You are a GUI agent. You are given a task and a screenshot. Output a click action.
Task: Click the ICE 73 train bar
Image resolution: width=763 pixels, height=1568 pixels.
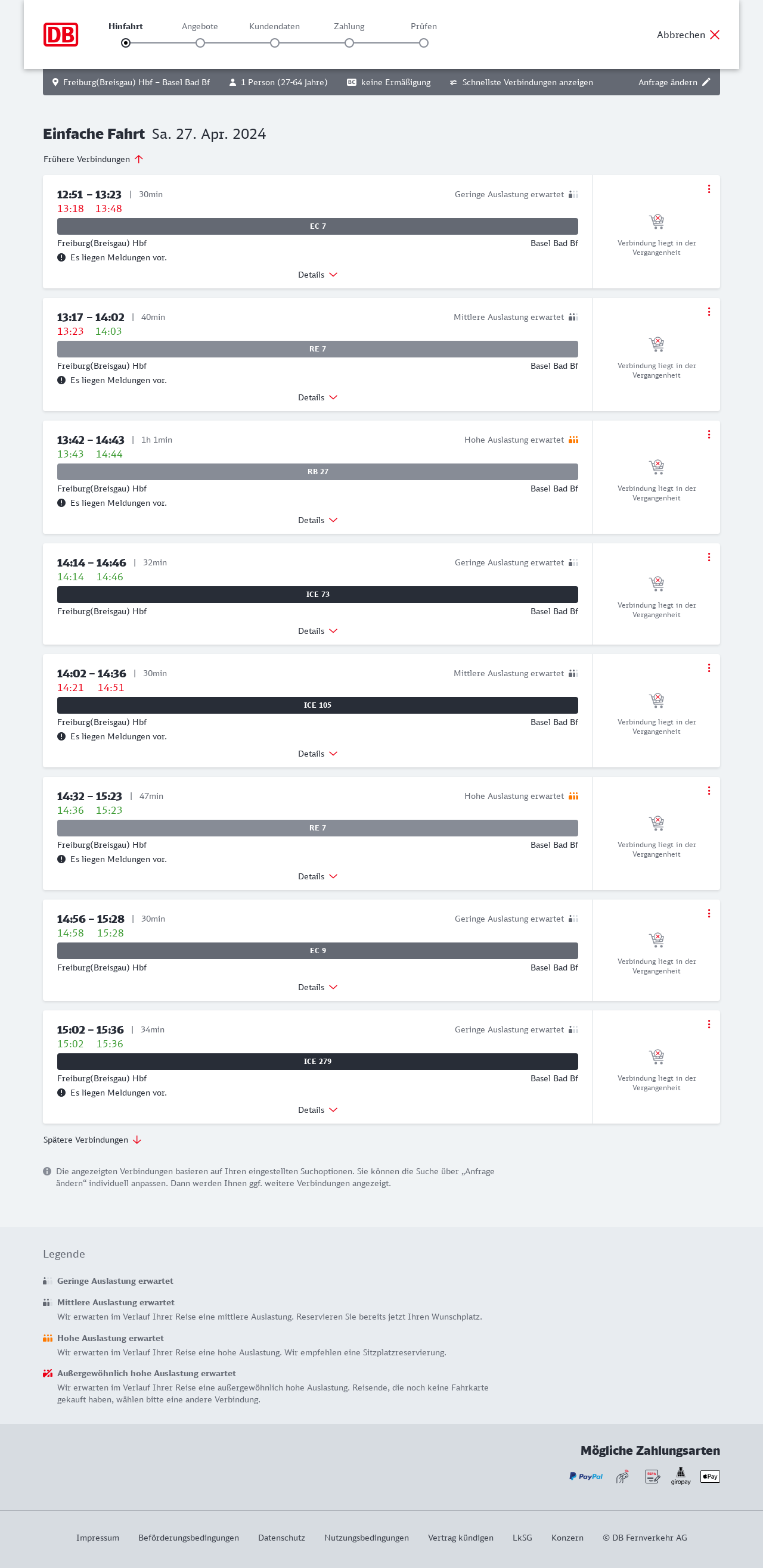[x=317, y=595]
